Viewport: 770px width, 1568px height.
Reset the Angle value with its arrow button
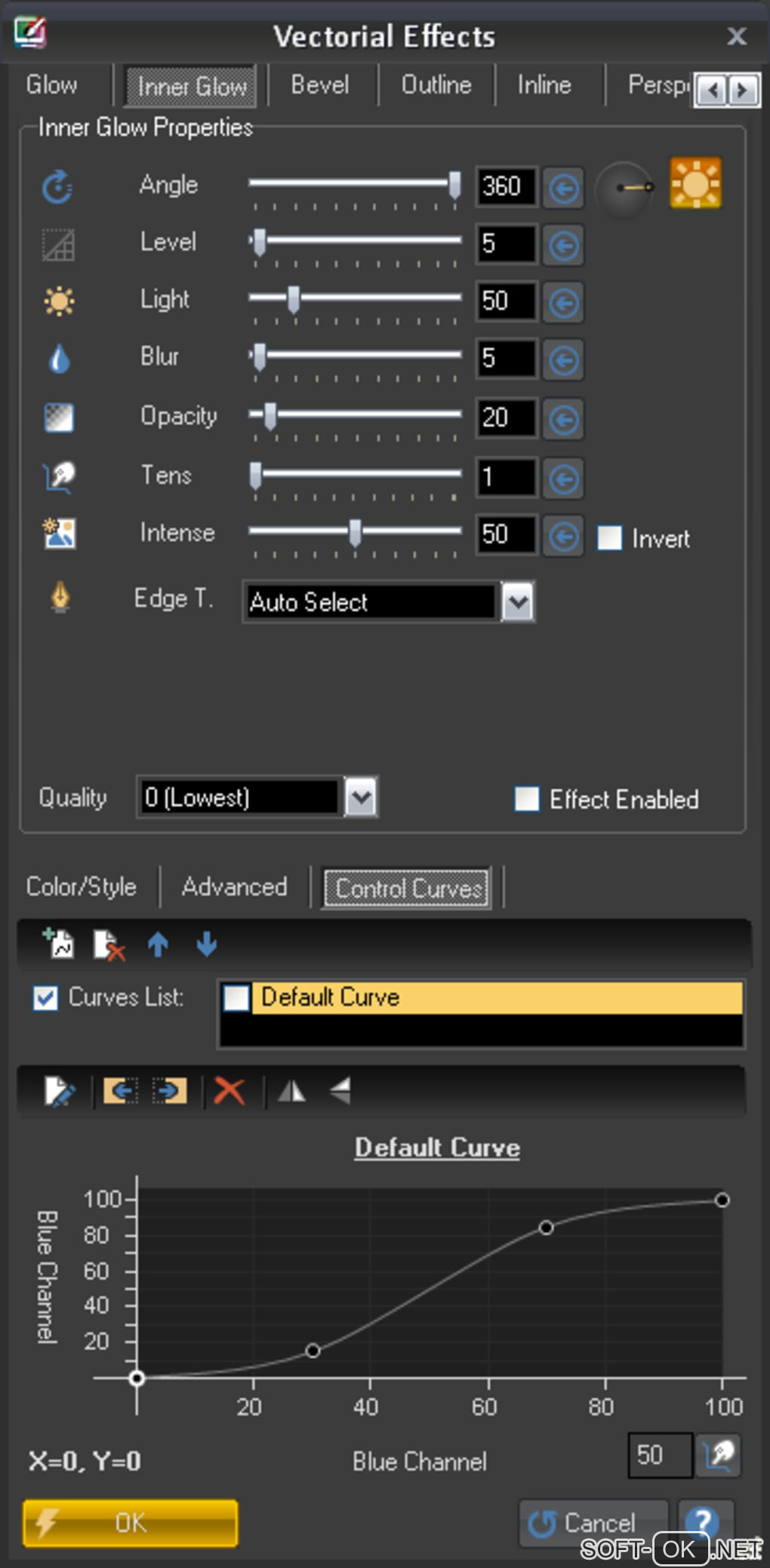pos(563,188)
